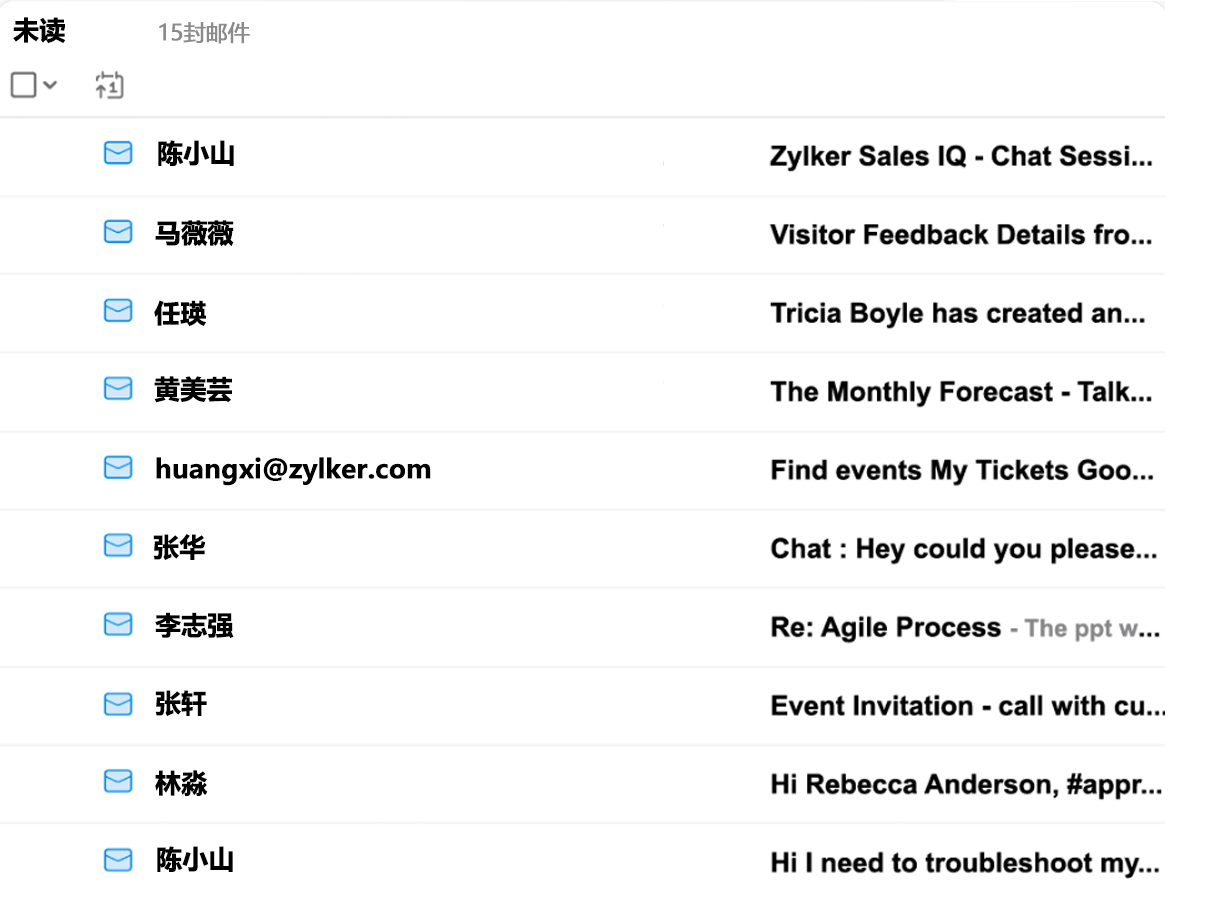This screenshot has width=1210, height=903.
Task: Open the Re: Agile Process message
Action: pos(885,627)
